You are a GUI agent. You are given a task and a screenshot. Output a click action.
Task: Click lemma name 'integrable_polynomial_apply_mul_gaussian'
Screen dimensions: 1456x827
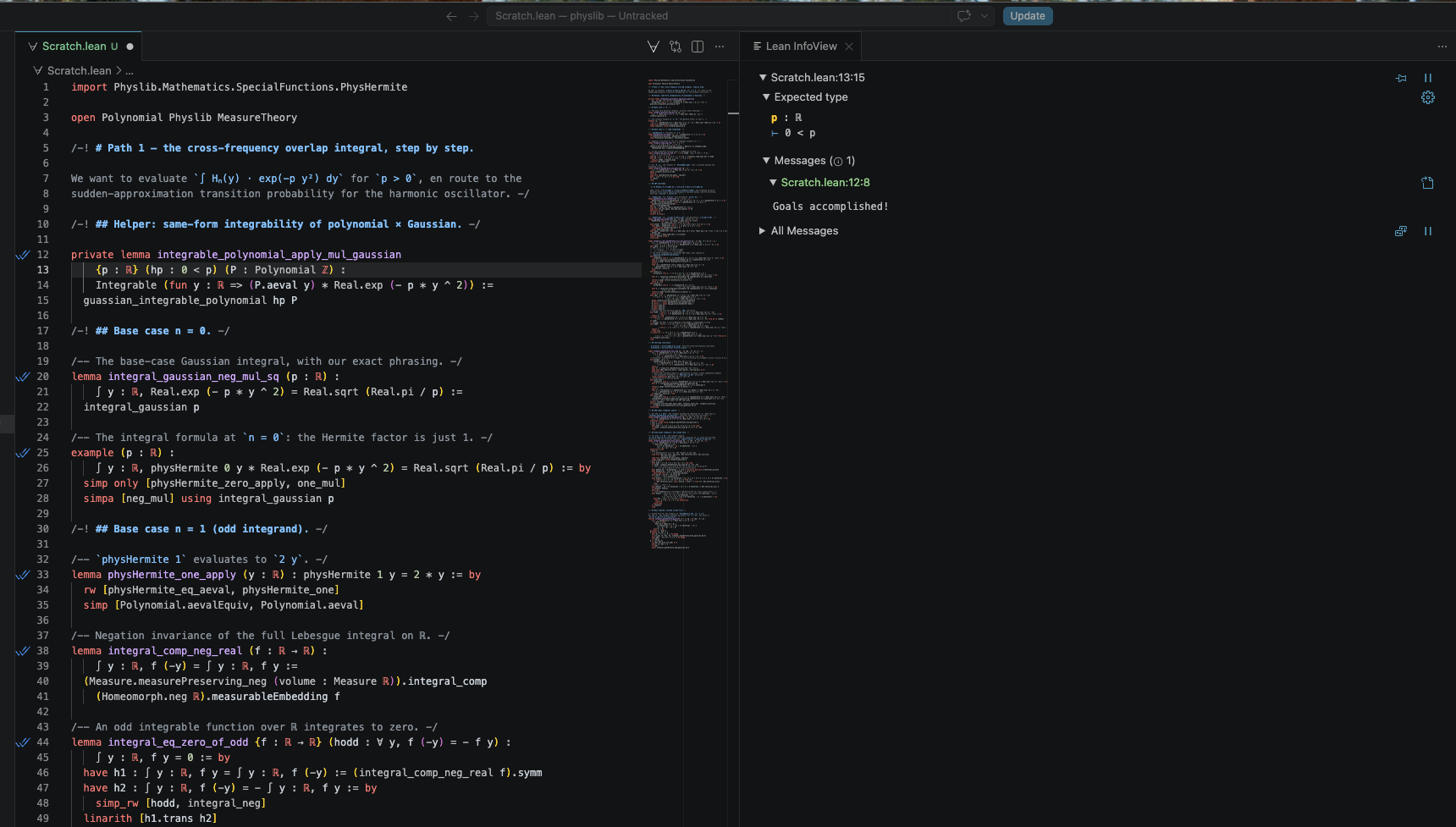[x=279, y=255]
